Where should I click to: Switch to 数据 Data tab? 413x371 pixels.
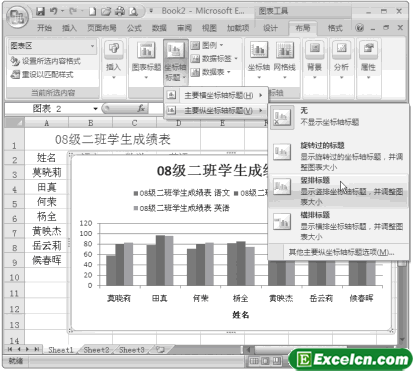pyautogui.click(x=159, y=28)
